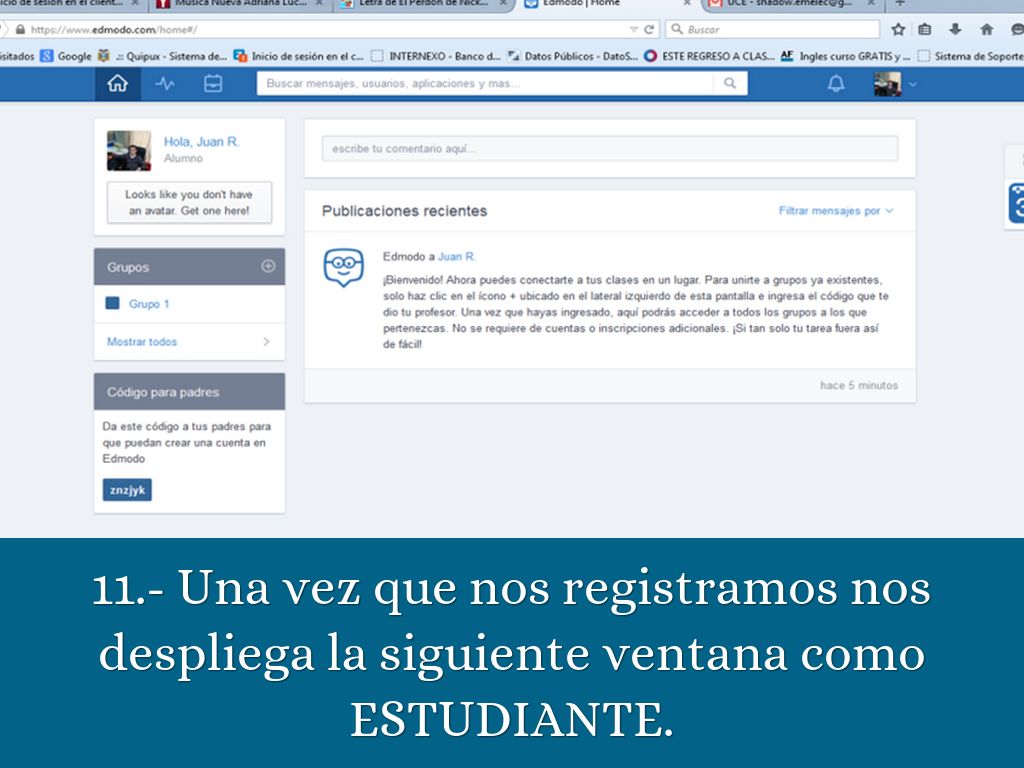The height and width of the screenshot is (768, 1024).
Task: Bookmark page with the star icon
Action: 898,29
